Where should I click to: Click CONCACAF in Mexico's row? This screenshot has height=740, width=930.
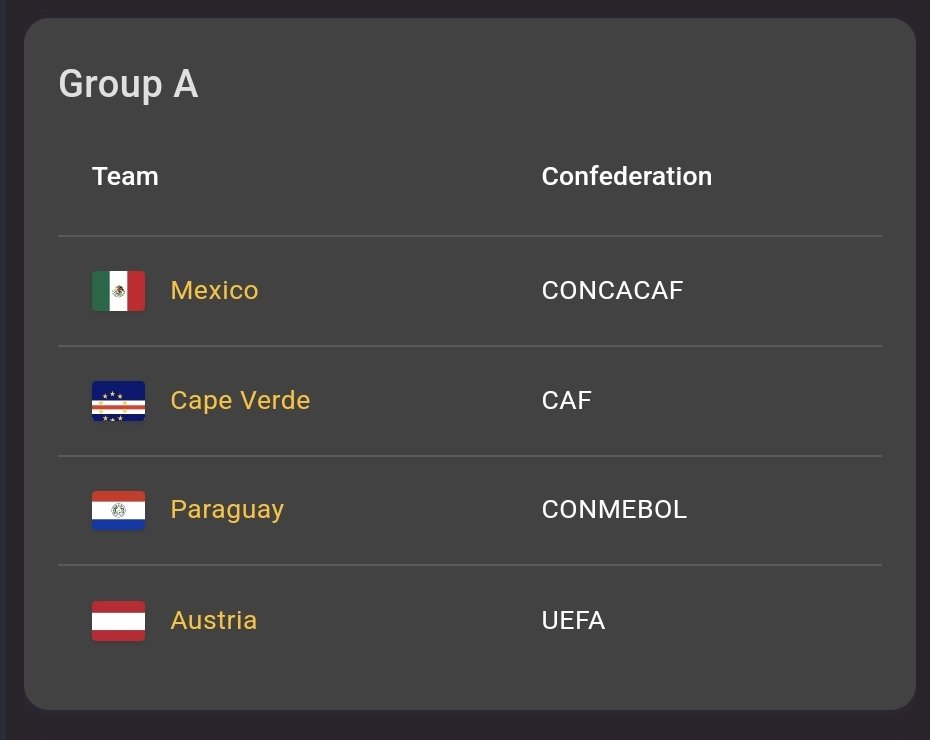612,291
